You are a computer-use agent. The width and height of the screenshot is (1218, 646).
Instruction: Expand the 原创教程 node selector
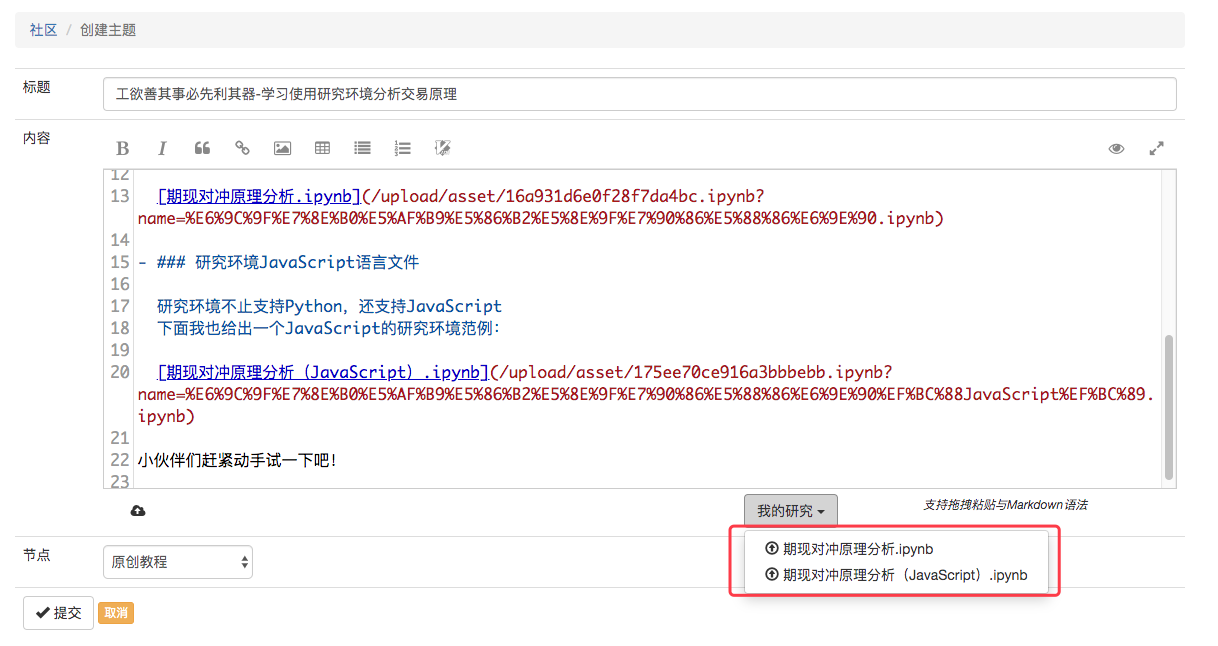click(x=178, y=562)
